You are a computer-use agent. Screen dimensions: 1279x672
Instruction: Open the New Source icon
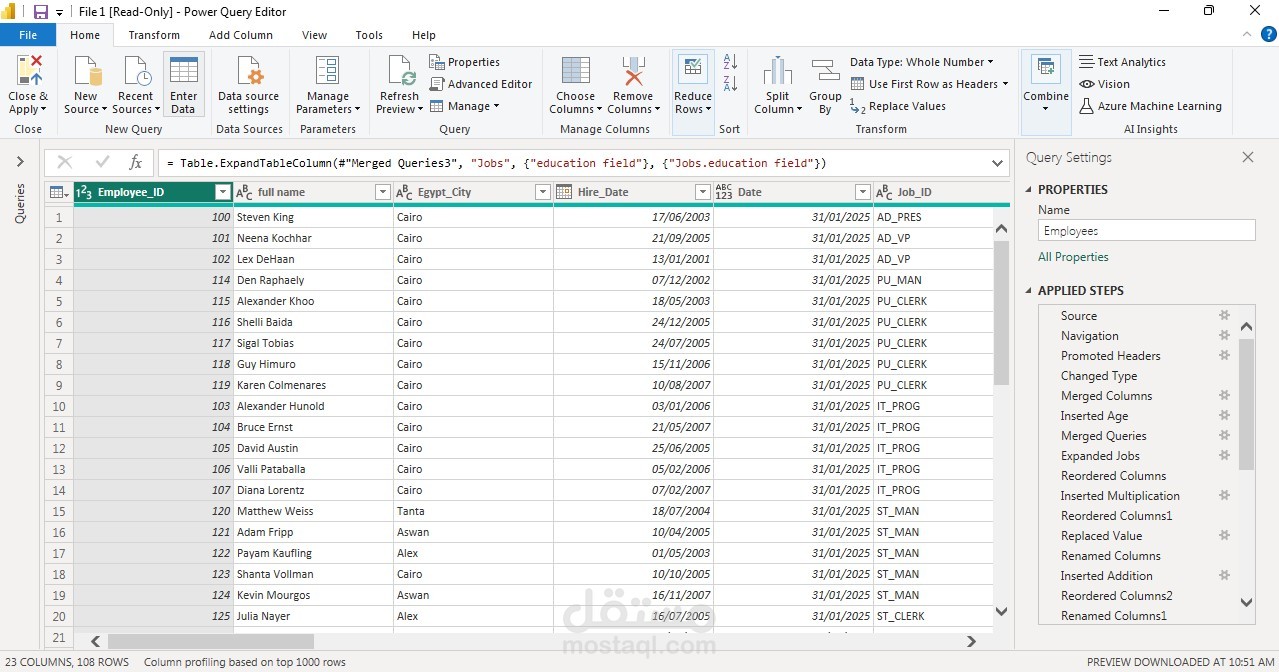86,72
